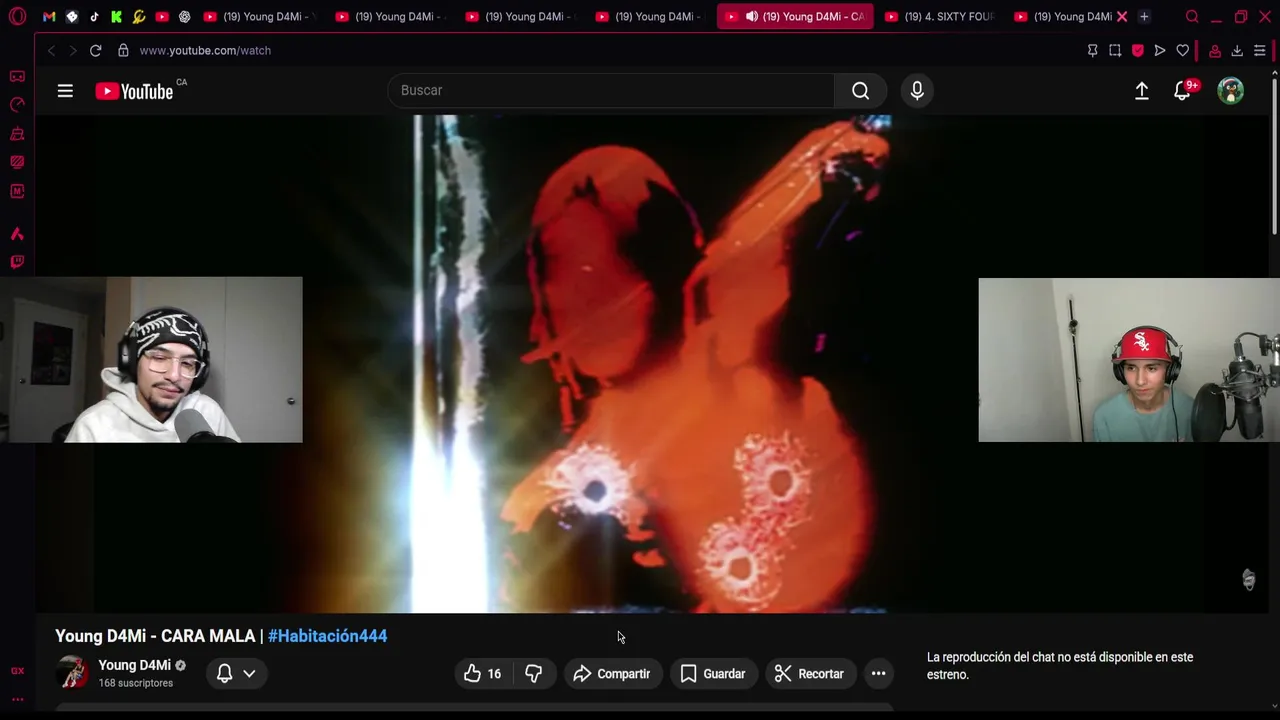Take a snapshot with the capture icon
Viewport: 1280px width, 720px height.
coord(1115,50)
